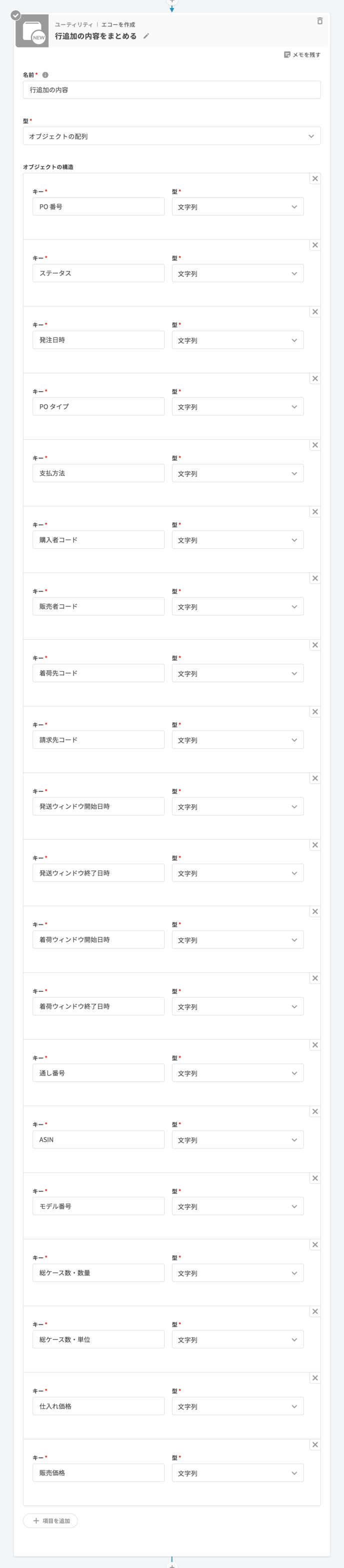
Task: Click the 購入者コード key input field
Action: (x=98, y=540)
